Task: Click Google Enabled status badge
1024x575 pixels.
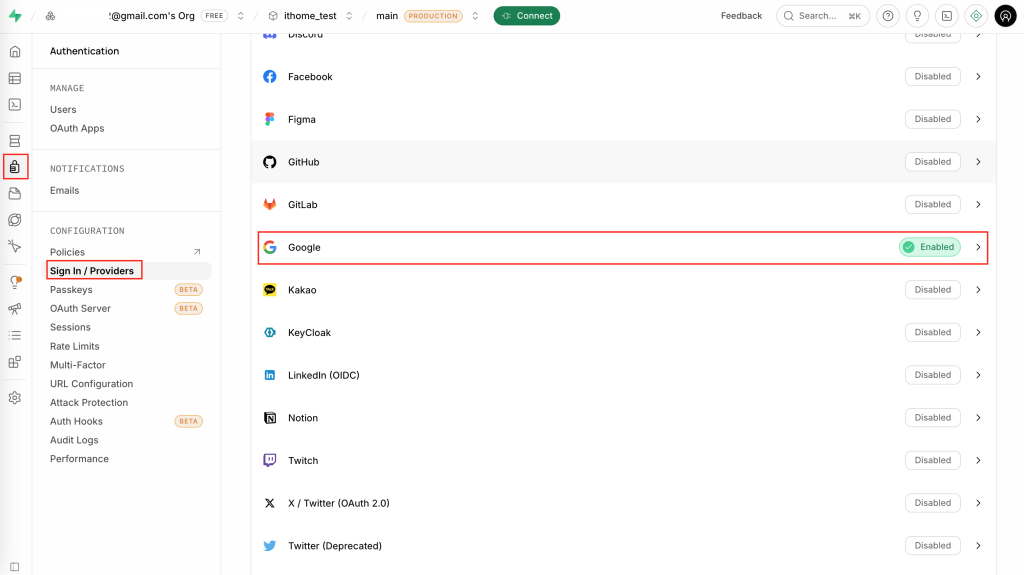Action: (x=930, y=247)
